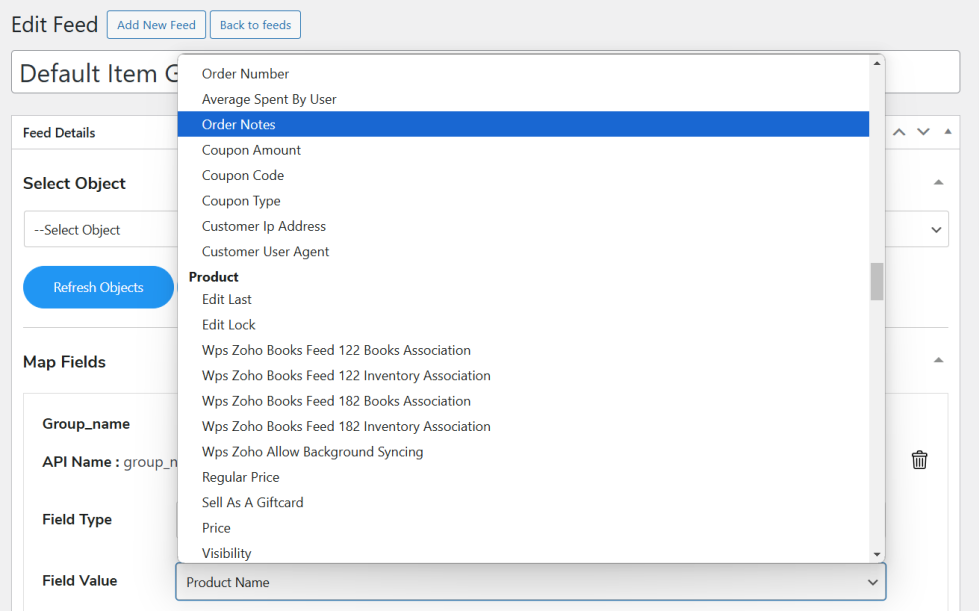
Task: Go back via Back to feeds button
Action: [255, 25]
